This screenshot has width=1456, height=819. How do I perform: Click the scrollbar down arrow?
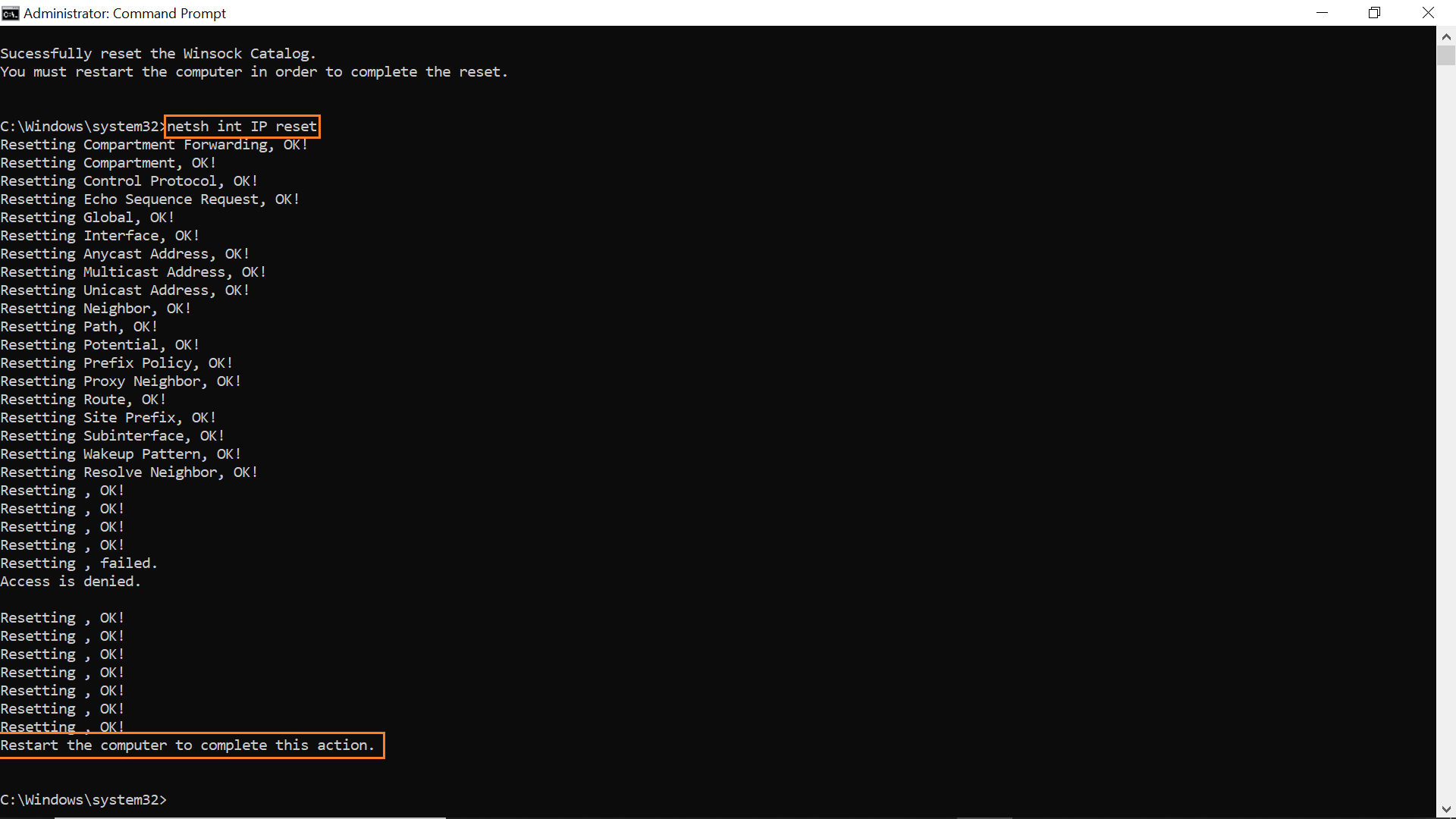point(1447,808)
